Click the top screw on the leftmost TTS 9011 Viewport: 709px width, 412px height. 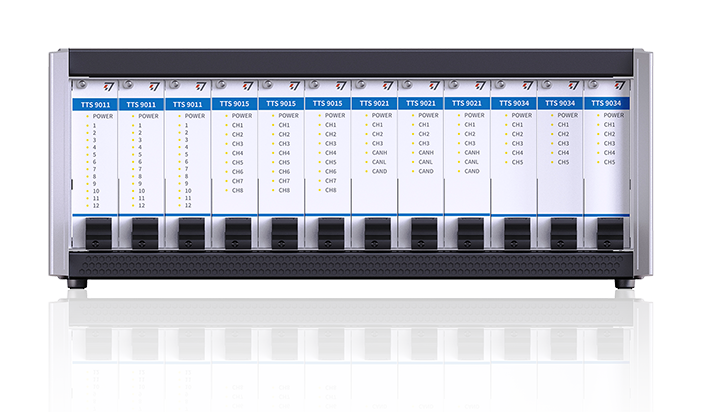[x=81, y=85]
